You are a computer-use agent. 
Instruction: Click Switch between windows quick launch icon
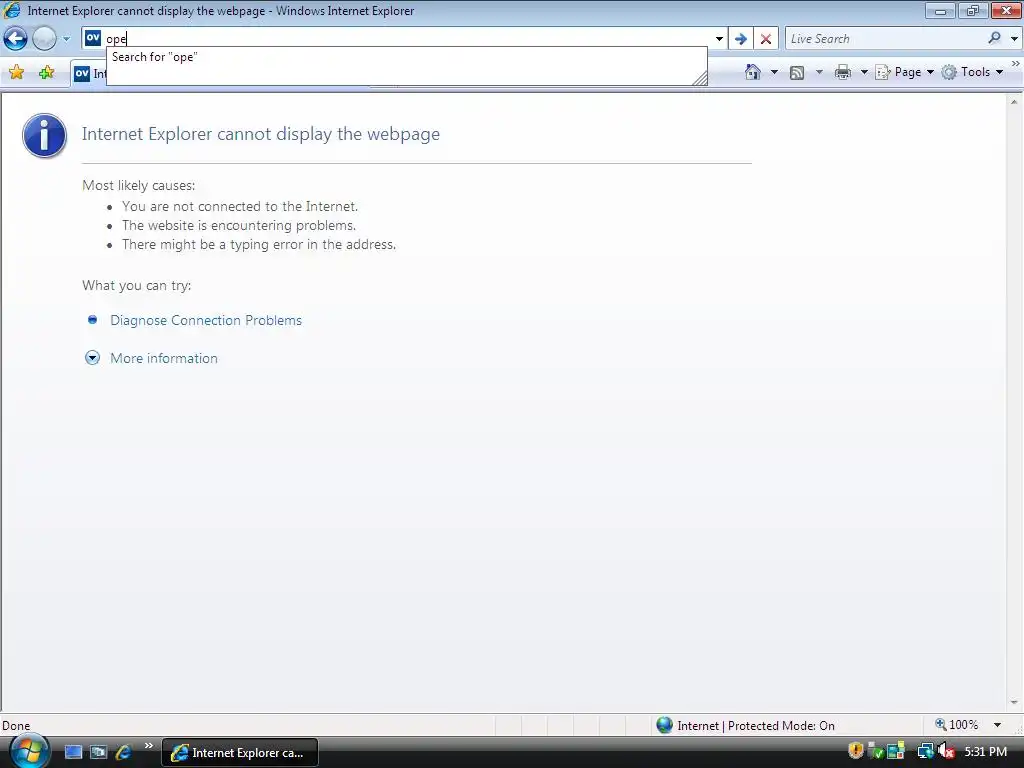click(x=98, y=752)
